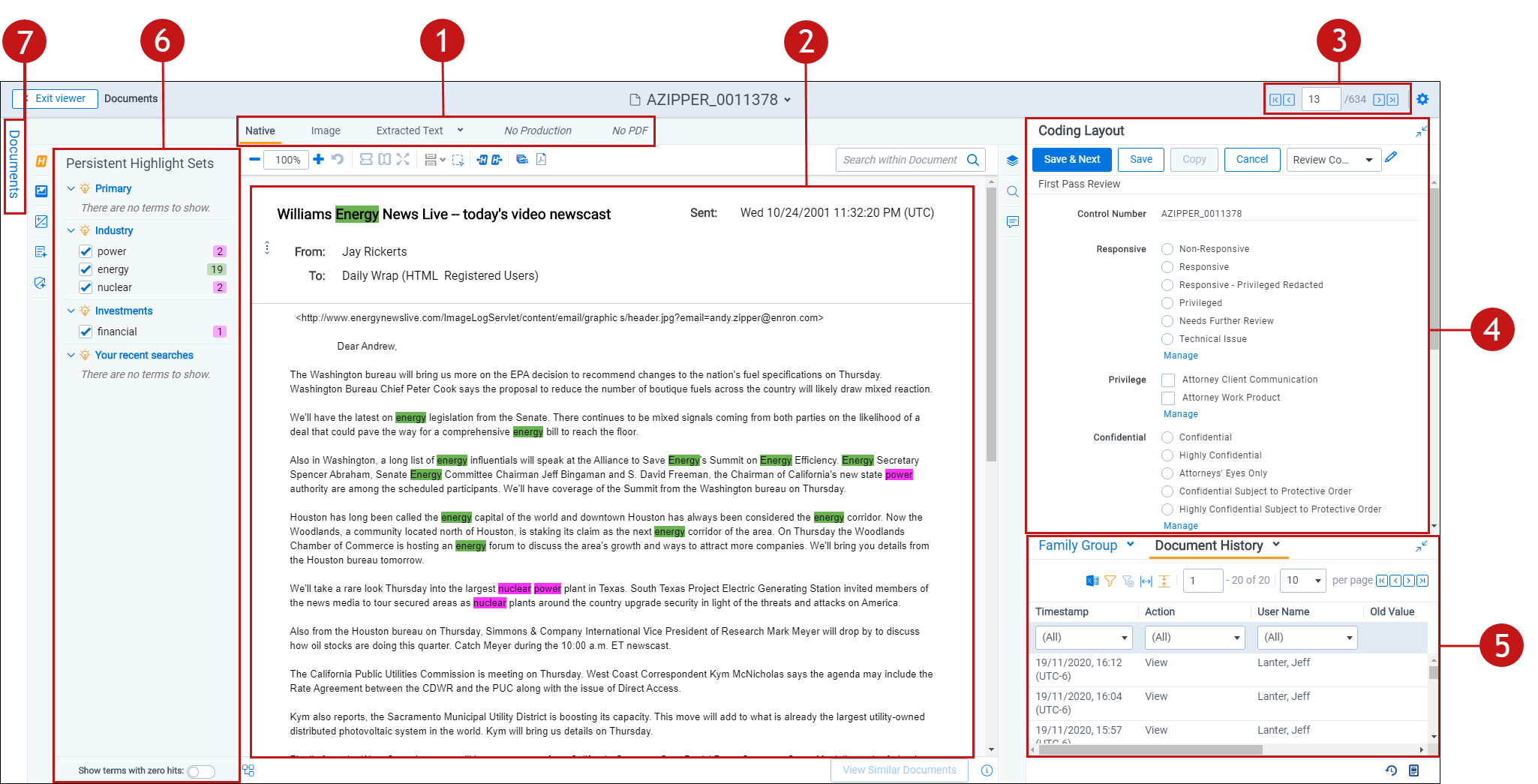Open the Timestamp (All) filter dropdown
1538x784 pixels.
point(1083,638)
